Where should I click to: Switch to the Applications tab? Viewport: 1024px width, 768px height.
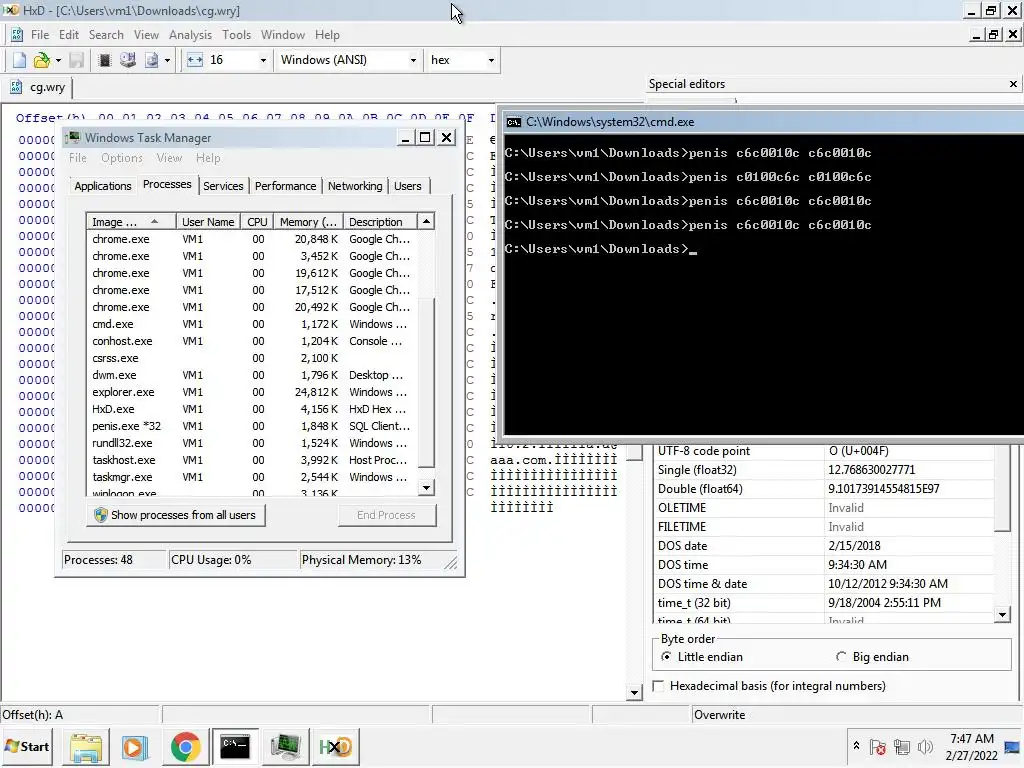pos(103,186)
